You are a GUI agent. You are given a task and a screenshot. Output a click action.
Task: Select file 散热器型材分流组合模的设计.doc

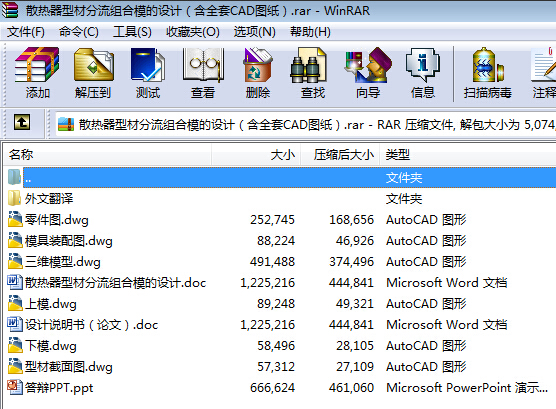click(x=115, y=283)
